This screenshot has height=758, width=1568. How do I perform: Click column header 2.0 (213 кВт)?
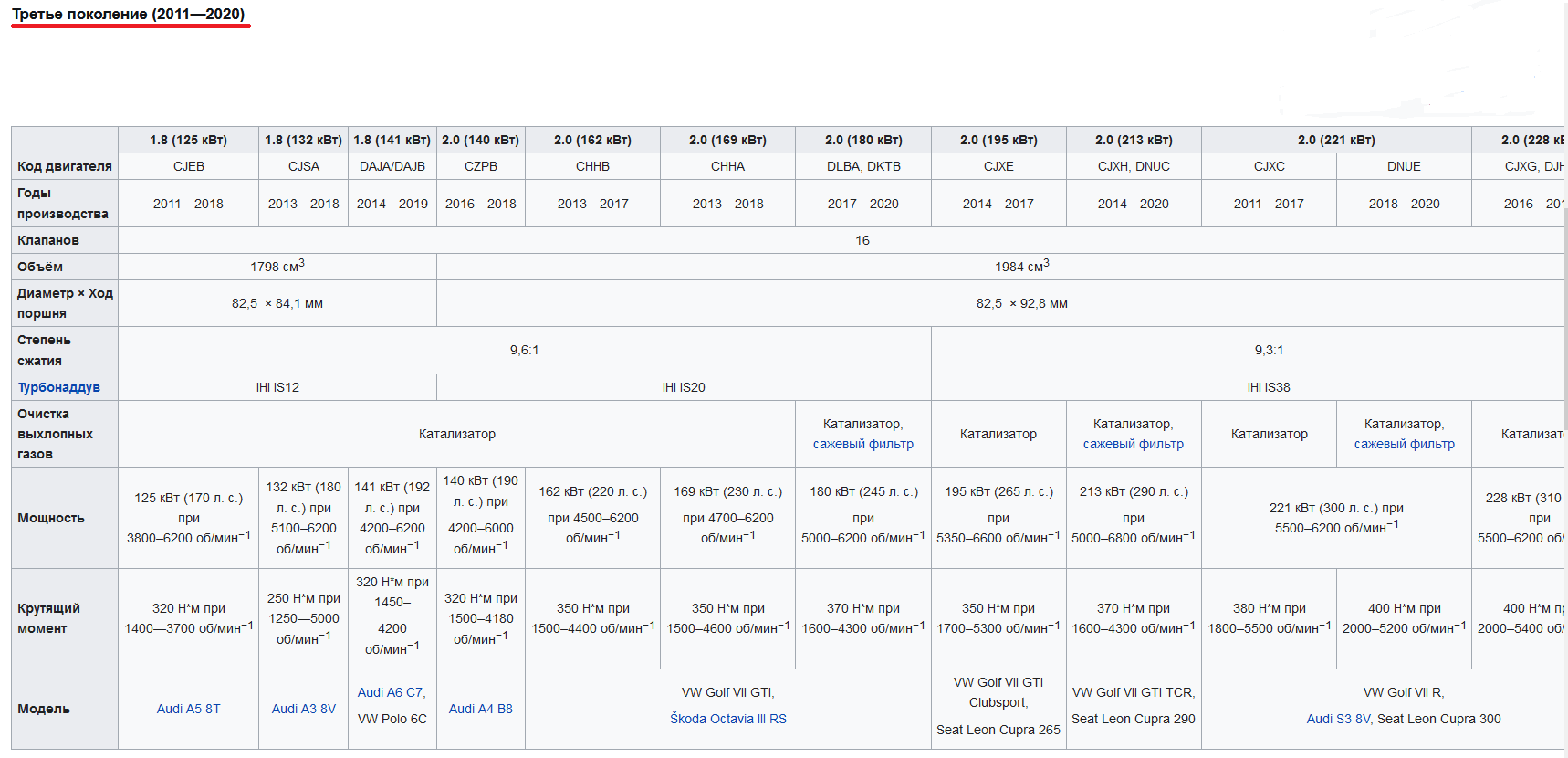1133,140
